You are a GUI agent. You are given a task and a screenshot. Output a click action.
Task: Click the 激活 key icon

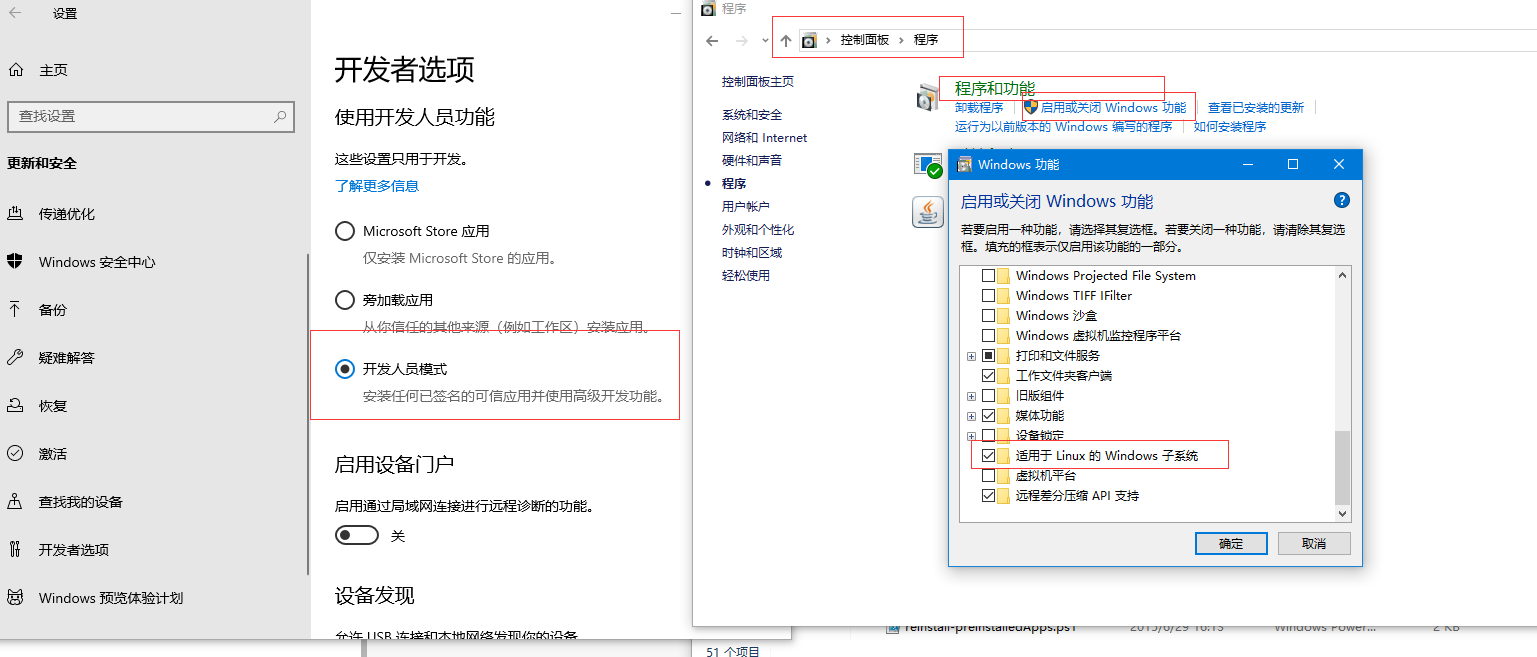click(14, 454)
